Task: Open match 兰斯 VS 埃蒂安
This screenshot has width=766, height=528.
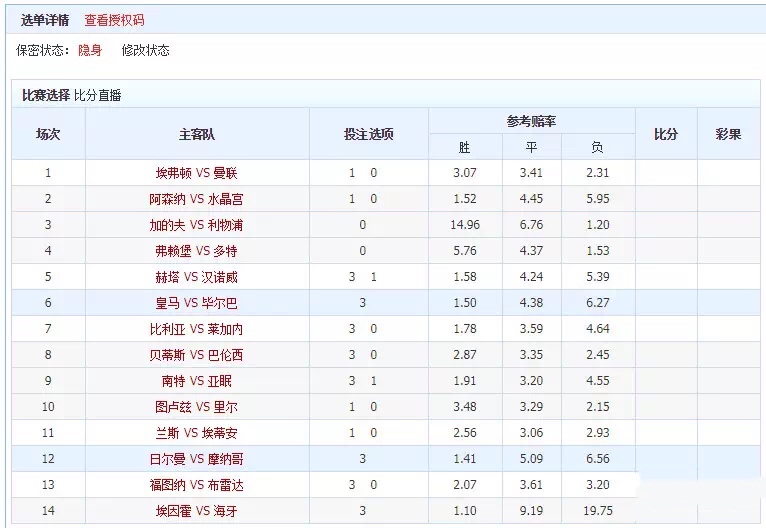Action: click(x=196, y=433)
